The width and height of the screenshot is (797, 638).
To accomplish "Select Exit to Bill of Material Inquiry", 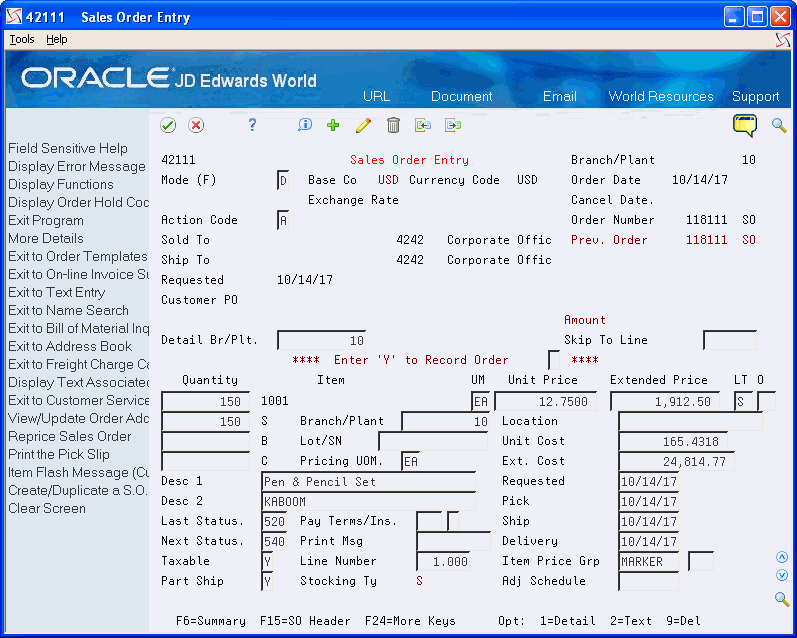I will pyautogui.click(x=79, y=328).
